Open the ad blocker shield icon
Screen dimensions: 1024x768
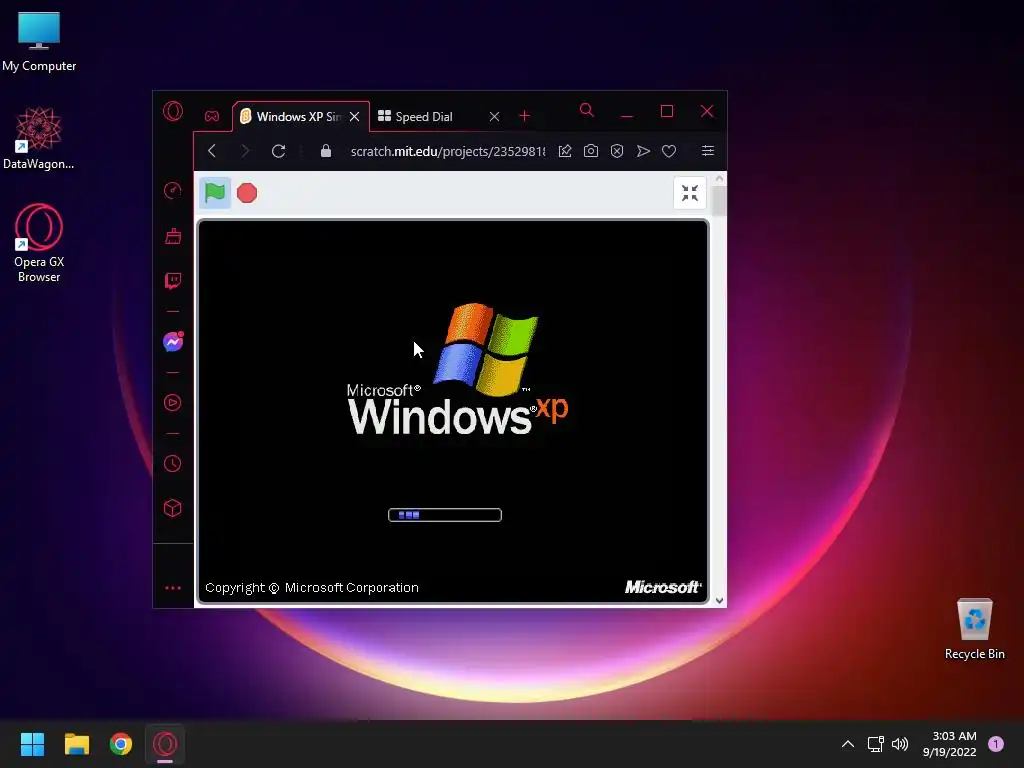pos(617,151)
